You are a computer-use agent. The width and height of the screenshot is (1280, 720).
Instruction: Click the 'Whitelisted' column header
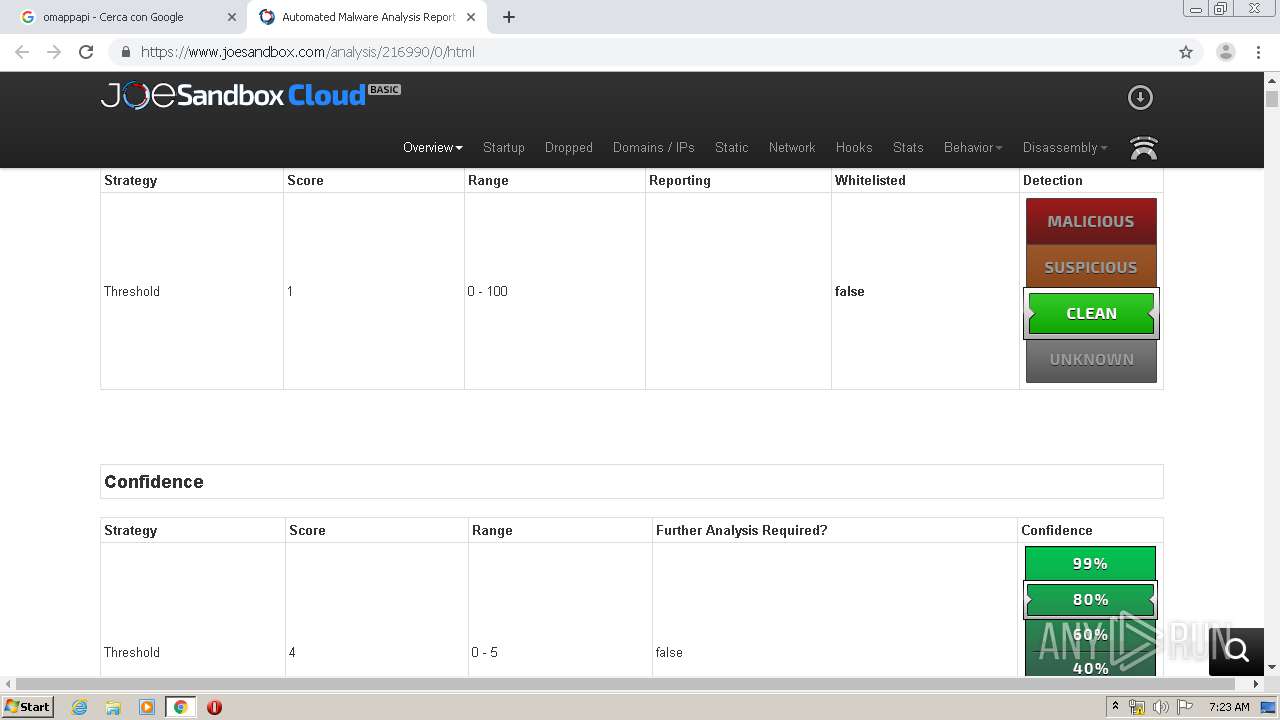tap(870, 180)
